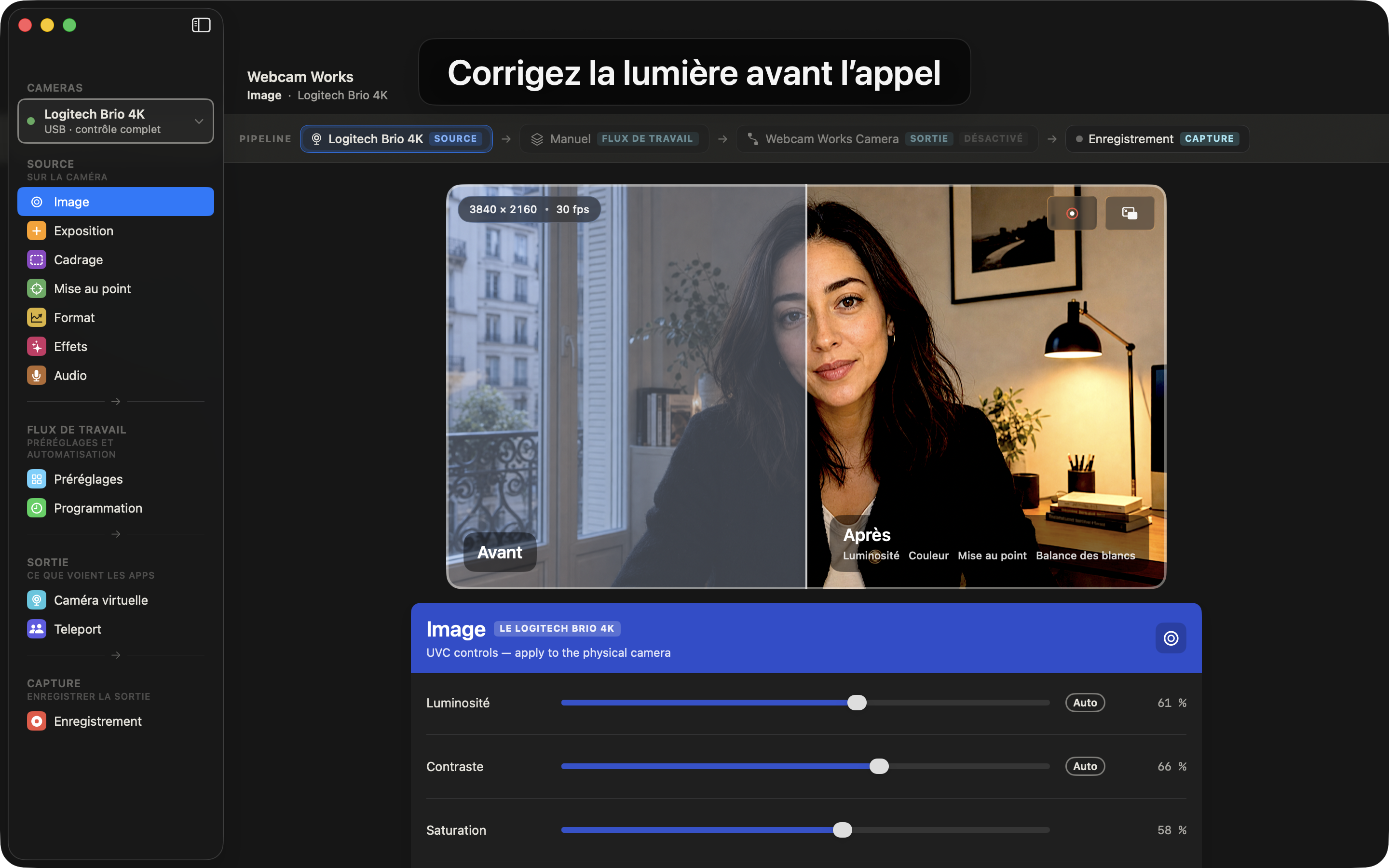Switch to Caméra virtuelle in sidebar
The height and width of the screenshot is (868, 1389).
click(x=115, y=600)
